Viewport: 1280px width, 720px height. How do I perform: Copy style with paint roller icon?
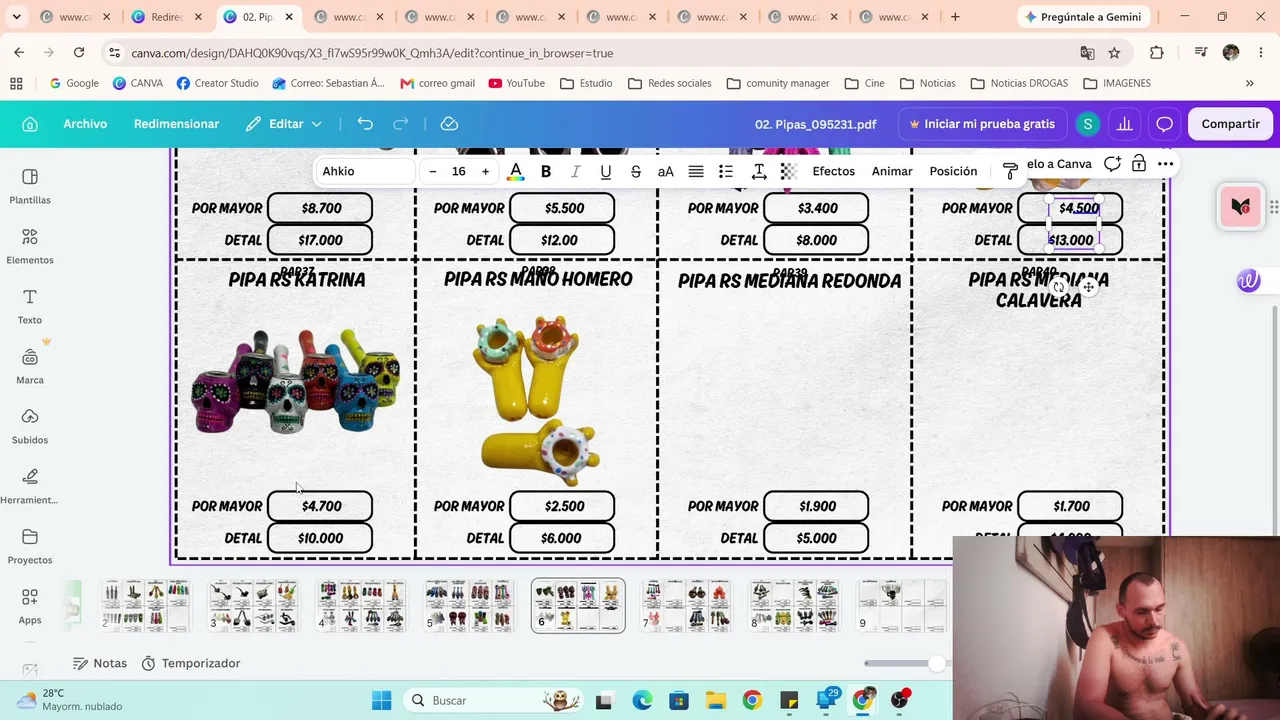coord(1010,172)
